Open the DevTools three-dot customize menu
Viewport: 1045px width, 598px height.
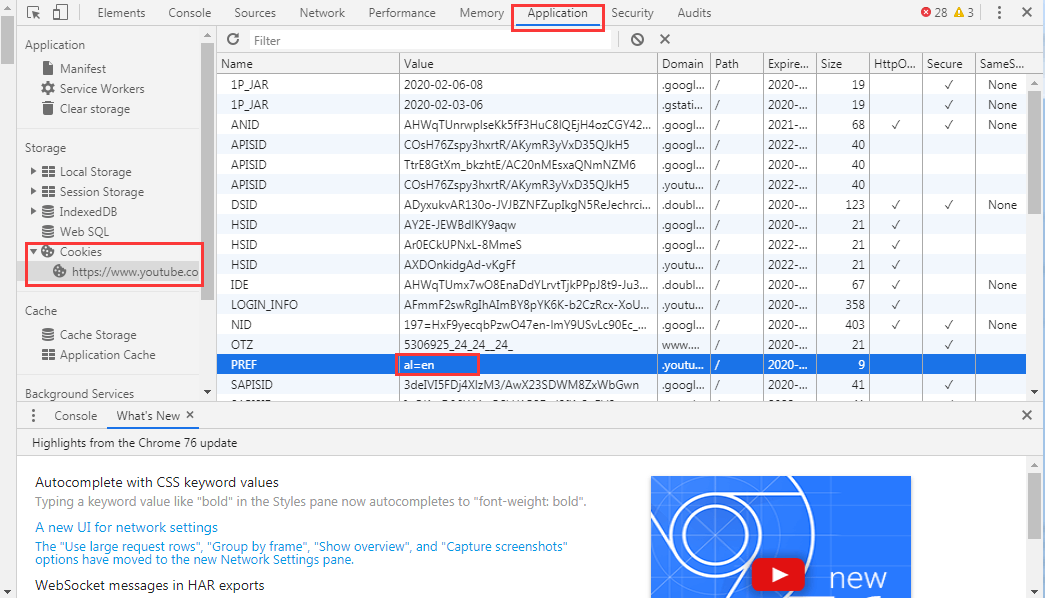point(999,13)
